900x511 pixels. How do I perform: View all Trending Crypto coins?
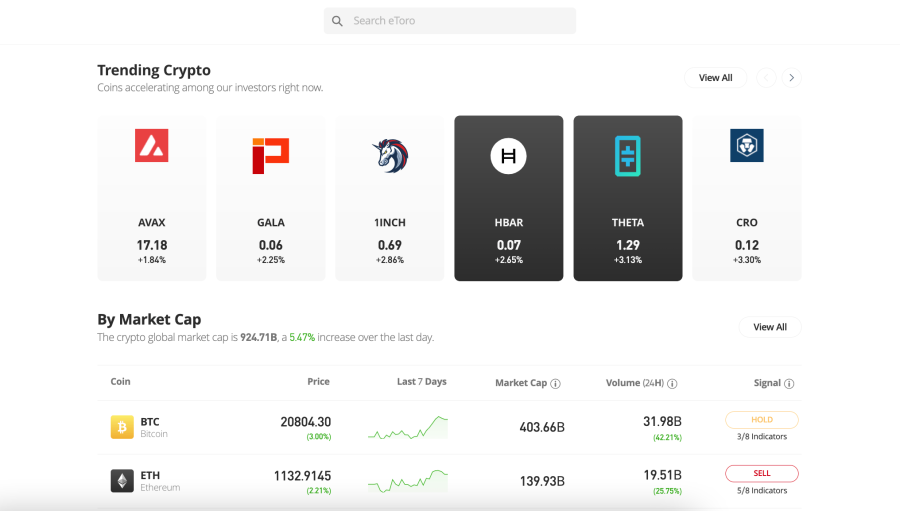click(715, 78)
